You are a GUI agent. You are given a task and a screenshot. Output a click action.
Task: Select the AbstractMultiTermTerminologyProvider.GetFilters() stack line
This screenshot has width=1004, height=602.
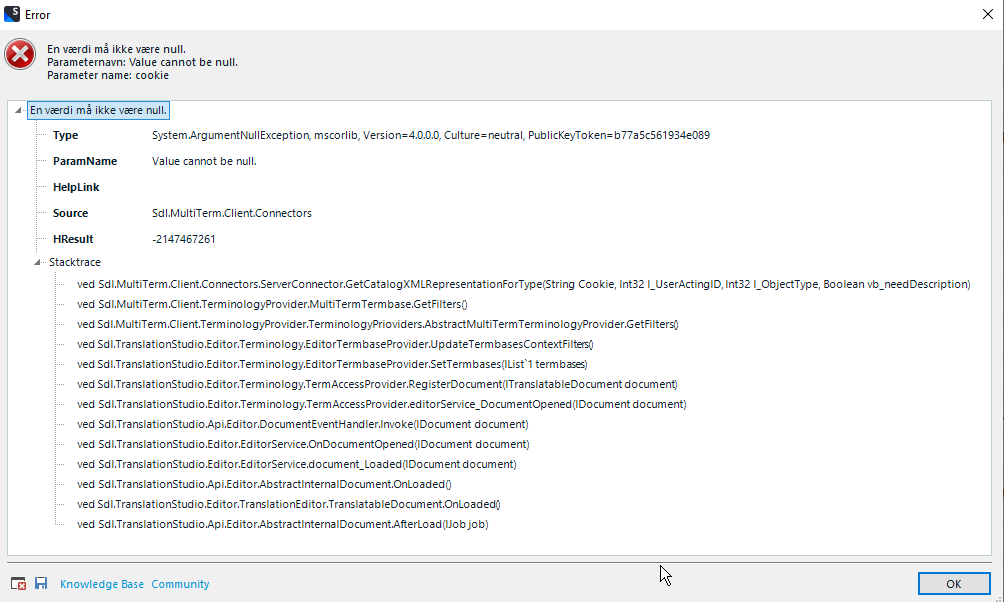[x=378, y=324]
